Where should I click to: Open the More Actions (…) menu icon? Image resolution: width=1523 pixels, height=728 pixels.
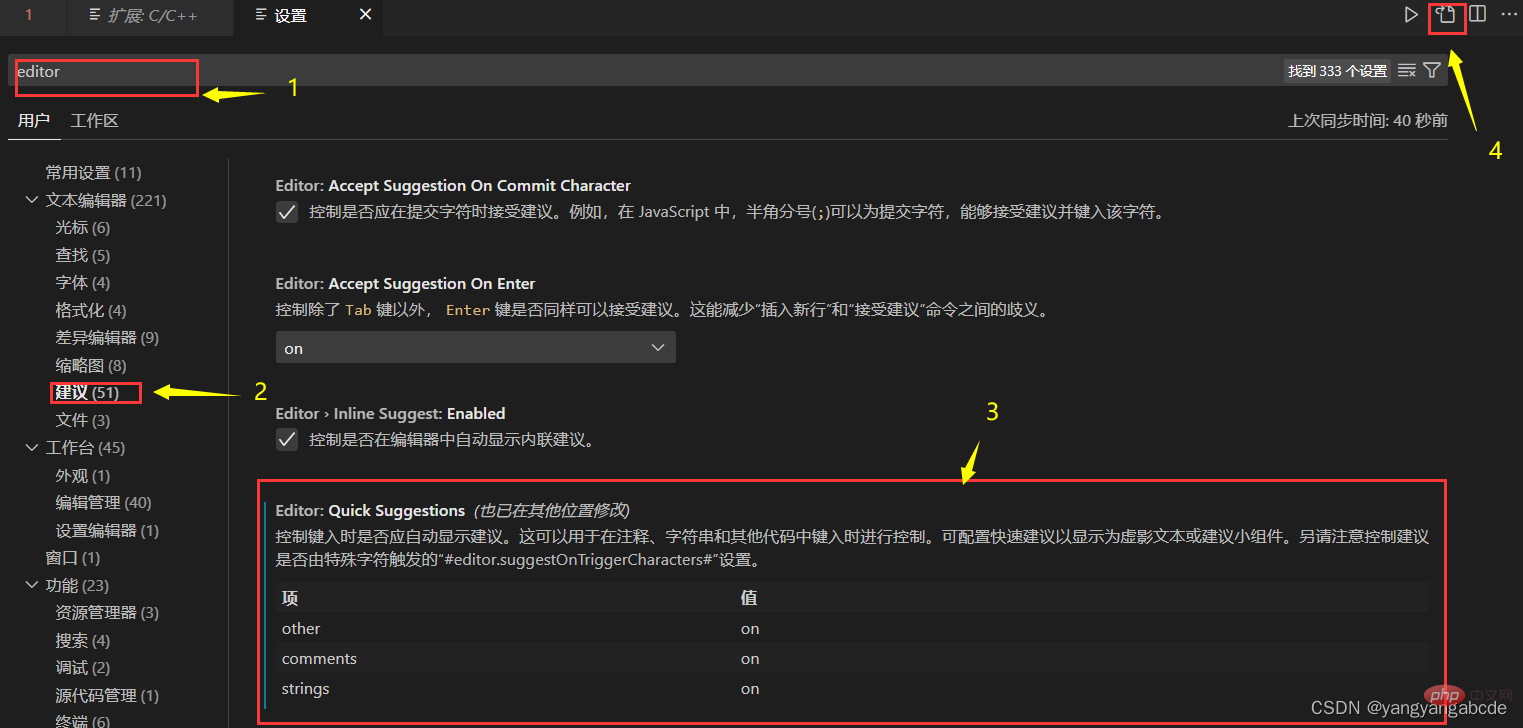pyautogui.click(x=1509, y=13)
